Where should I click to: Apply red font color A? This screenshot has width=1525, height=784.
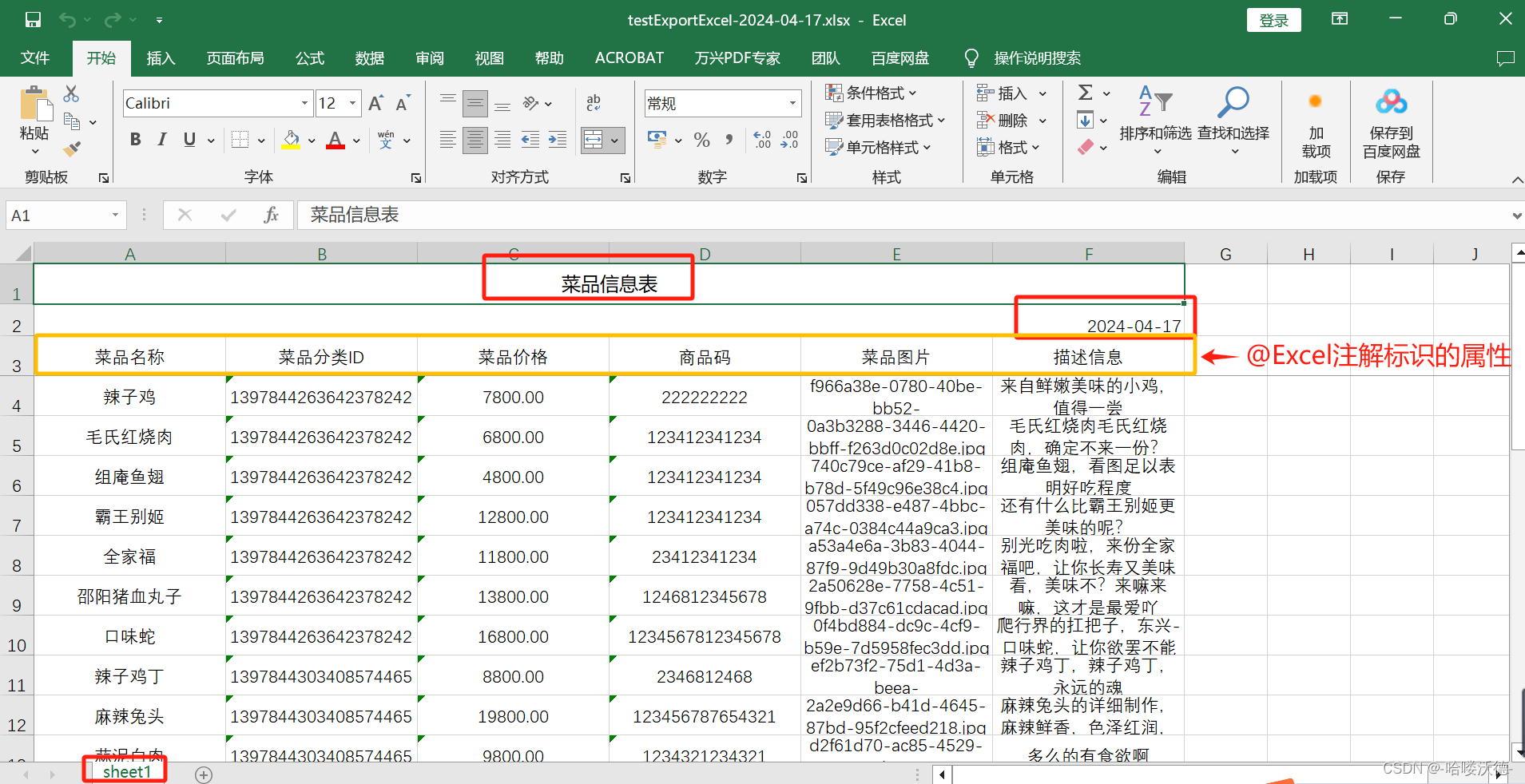(336, 141)
